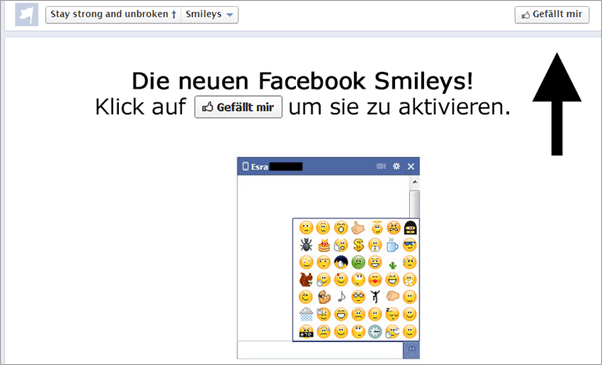Open the Smileys dropdown menu
Viewport: 602px width, 365px height.
pyautogui.click(x=209, y=15)
